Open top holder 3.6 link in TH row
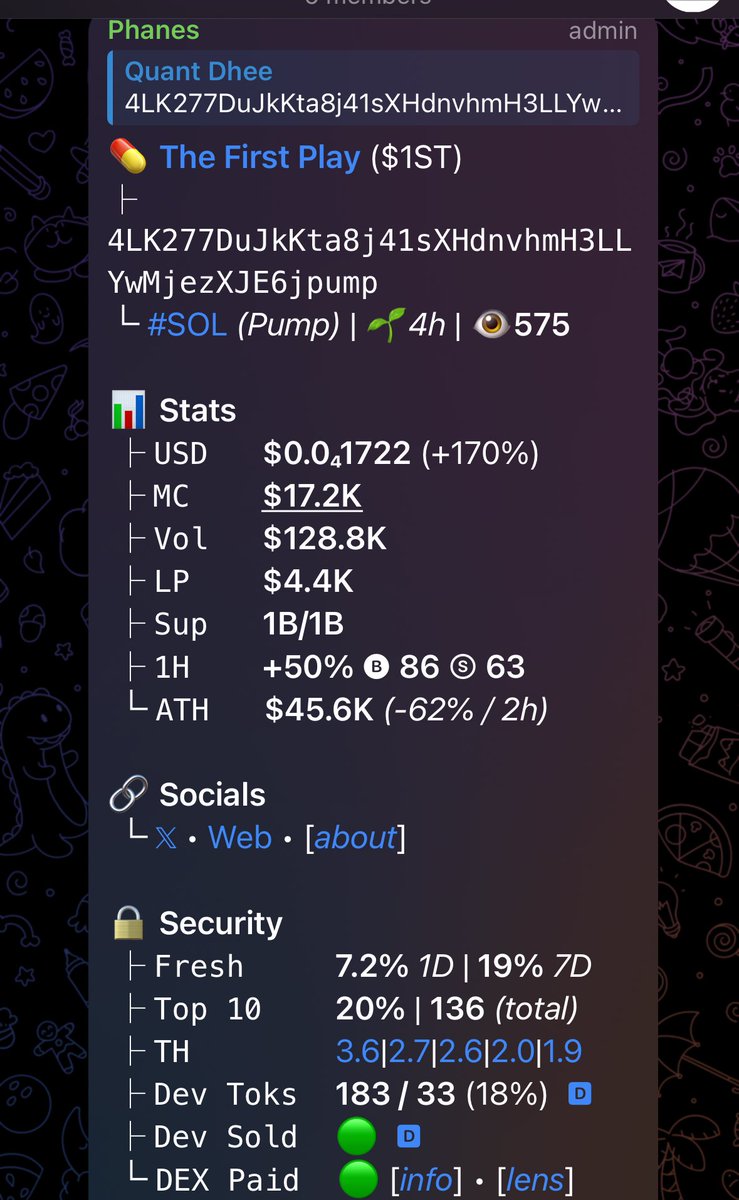 [x=357, y=1052]
